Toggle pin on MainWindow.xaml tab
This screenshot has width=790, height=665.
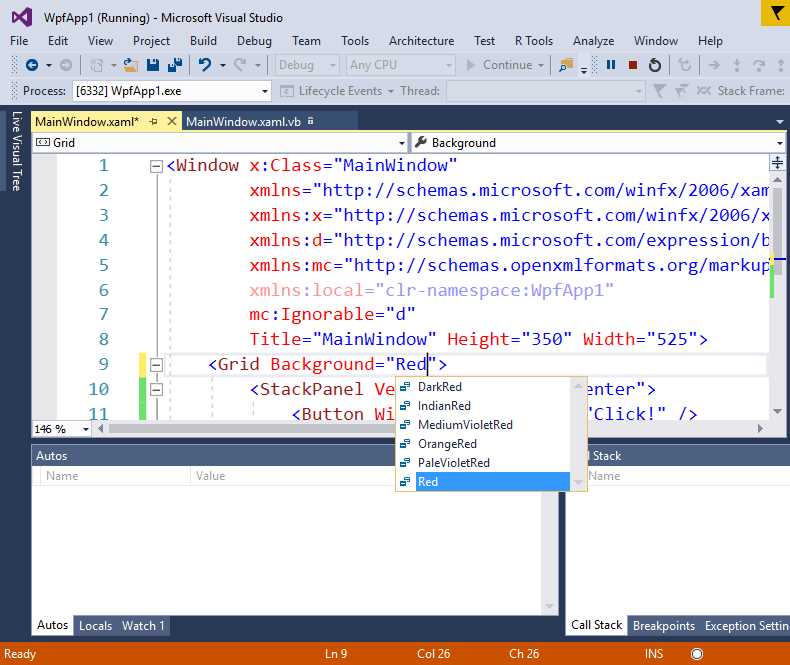(154, 121)
